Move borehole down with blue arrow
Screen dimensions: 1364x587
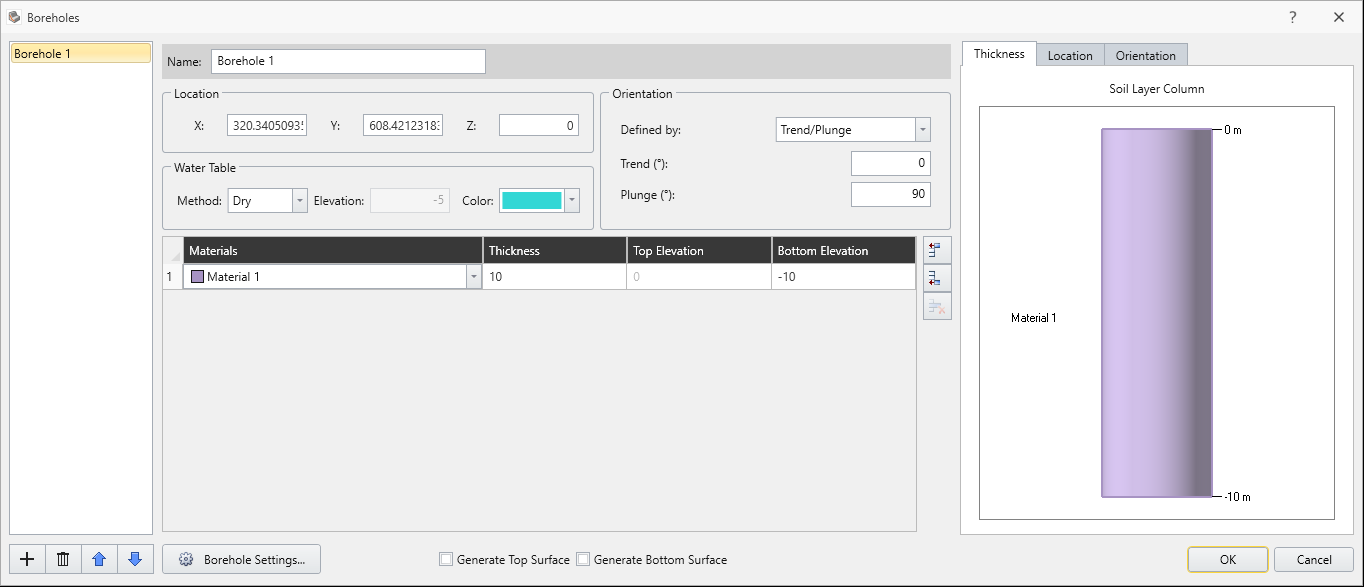point(135,560)
